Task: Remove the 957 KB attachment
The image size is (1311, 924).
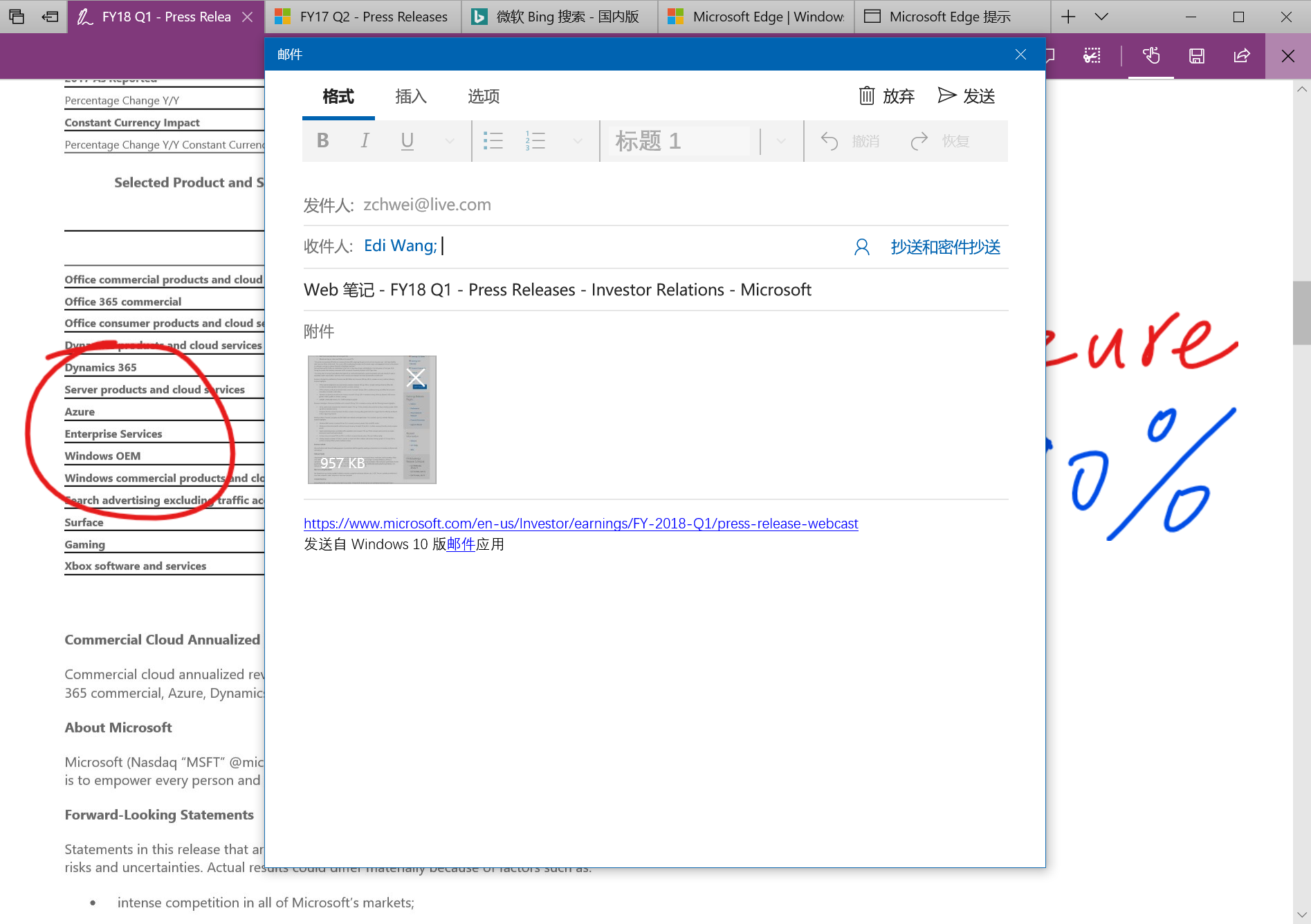Action: pos(415,378)
